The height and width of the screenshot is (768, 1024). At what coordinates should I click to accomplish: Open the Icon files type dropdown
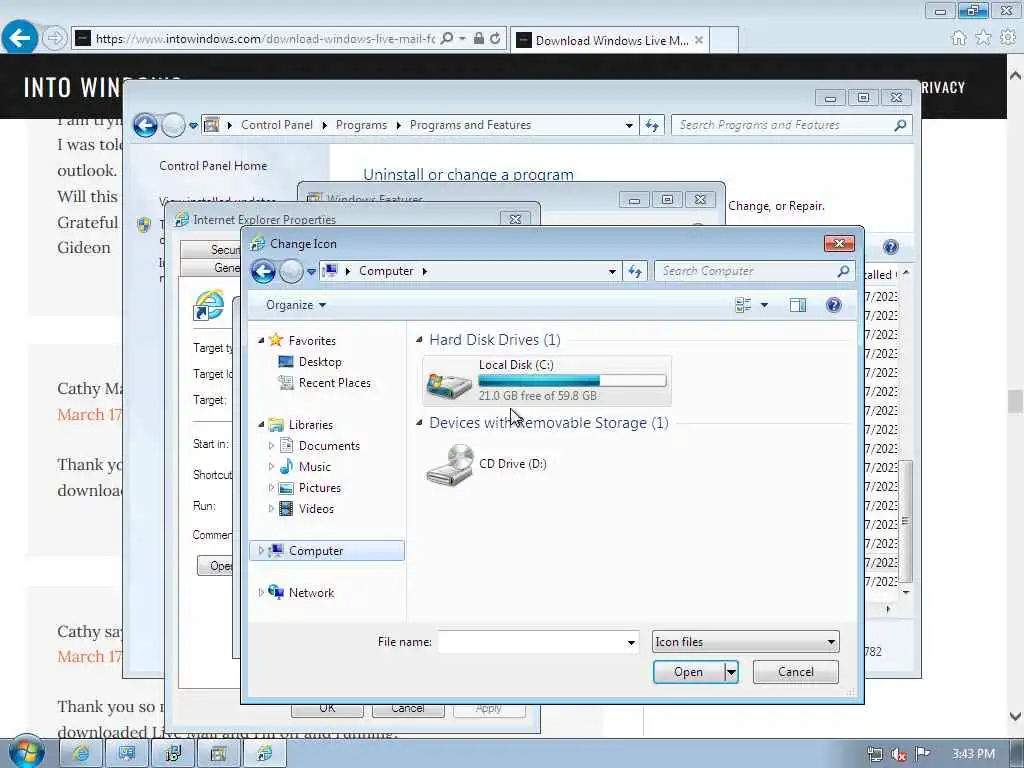pyautogui.click(x=745, y=642)
